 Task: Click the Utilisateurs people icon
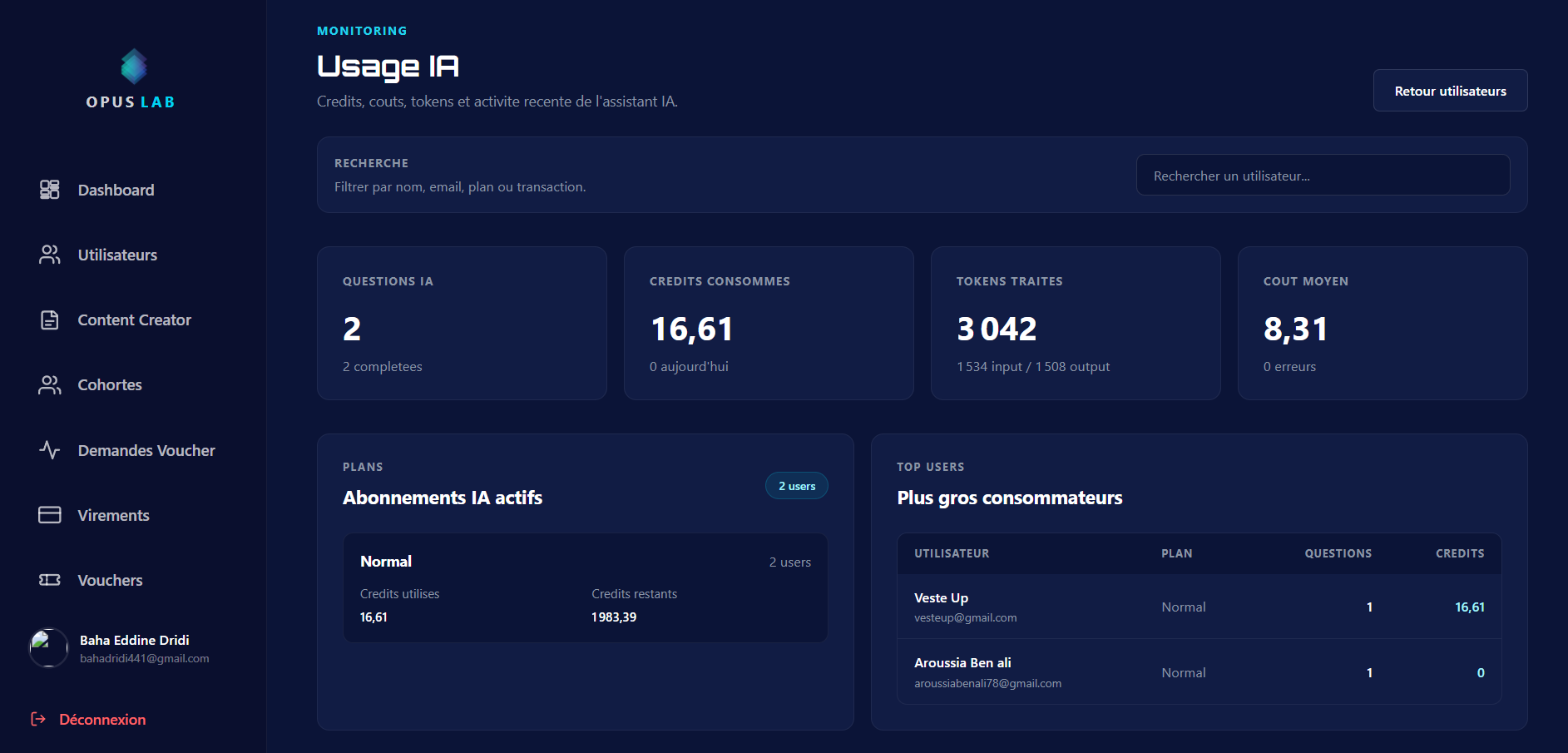(x=50, y=255)
